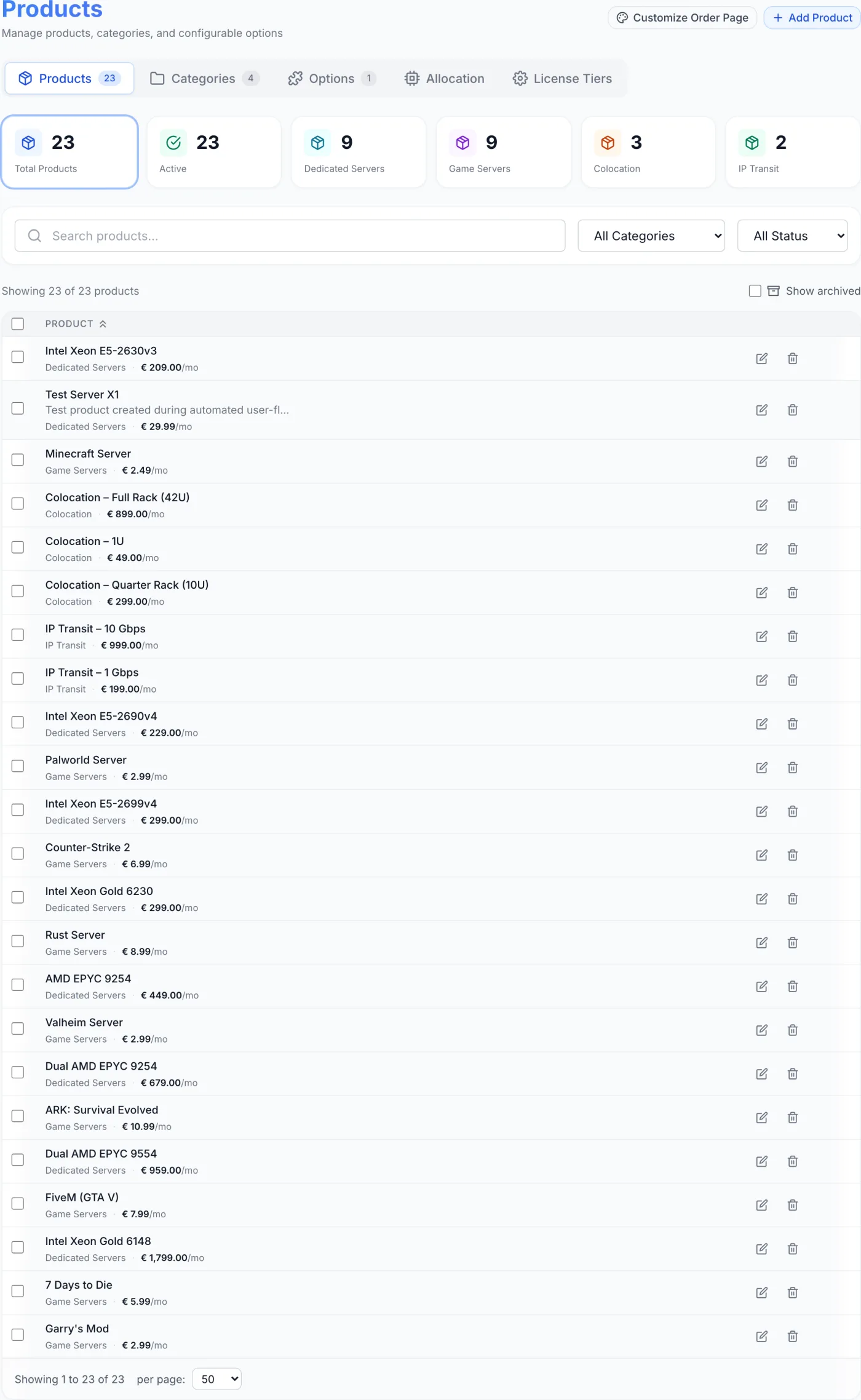Filter by the Active products card
The width and height of the screenshot is (861, 1400).
214,152
